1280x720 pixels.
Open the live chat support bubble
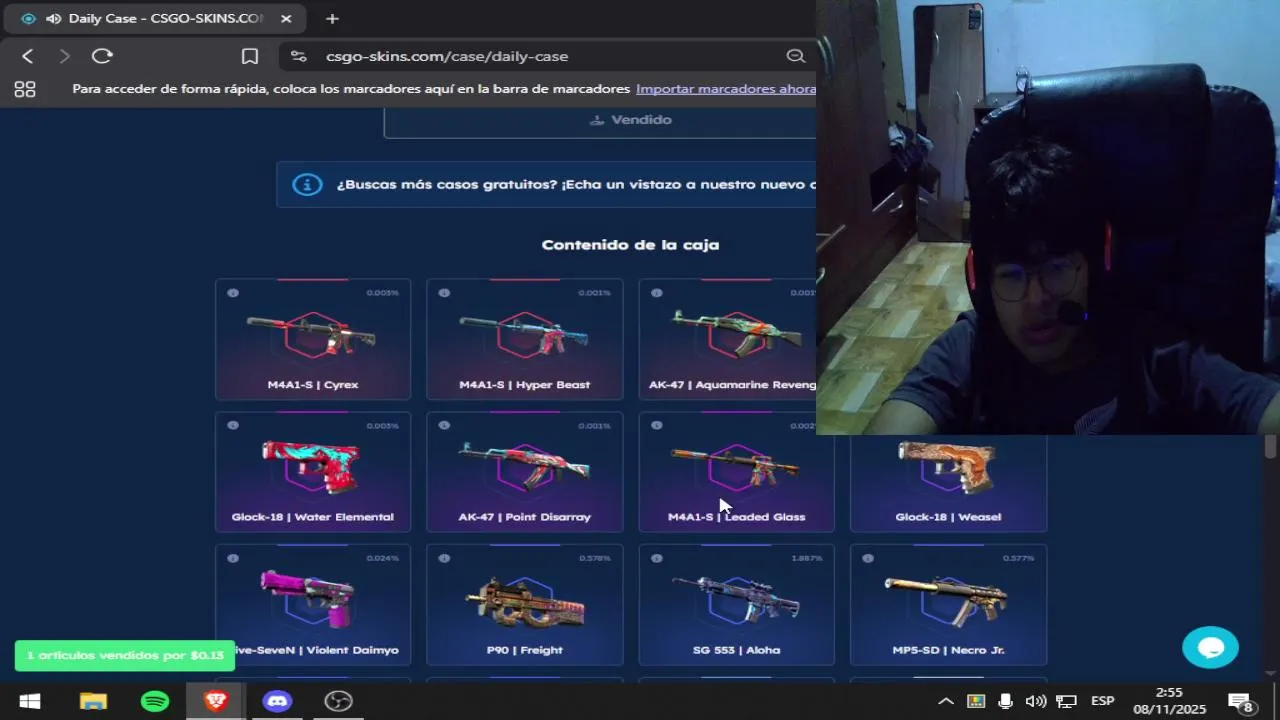point(1210,647)
